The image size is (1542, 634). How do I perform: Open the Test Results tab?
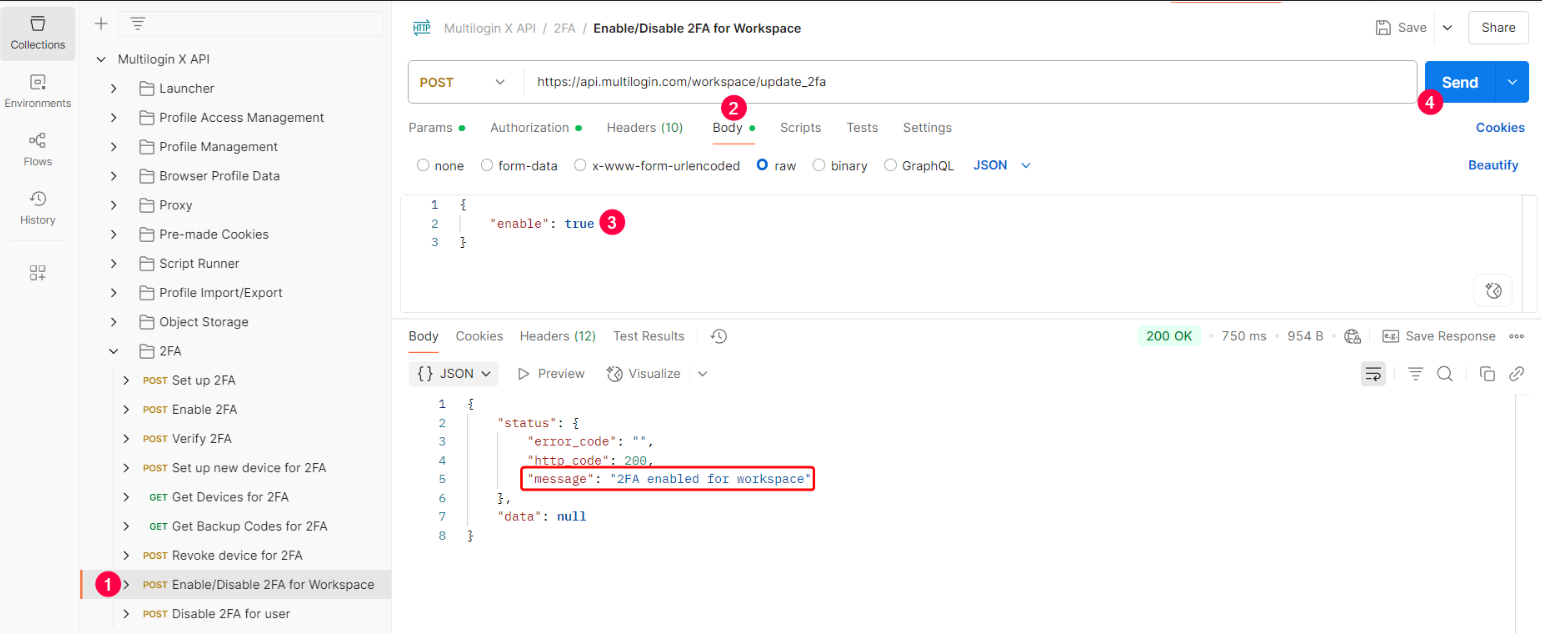coord(648,335)
